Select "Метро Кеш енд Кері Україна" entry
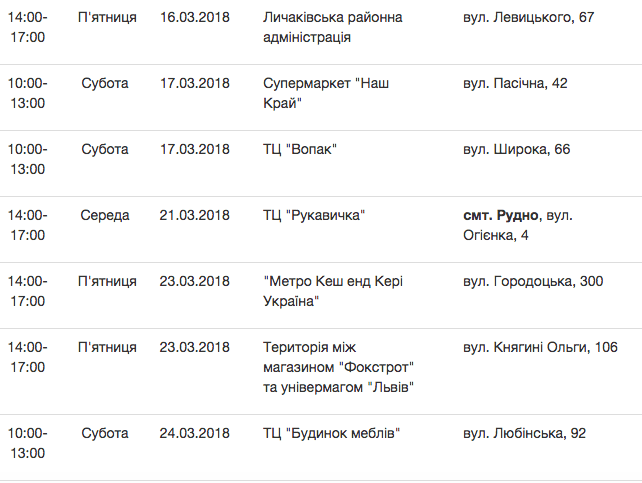This screenshot has width=642, height=483. click(x=335, y=291)
